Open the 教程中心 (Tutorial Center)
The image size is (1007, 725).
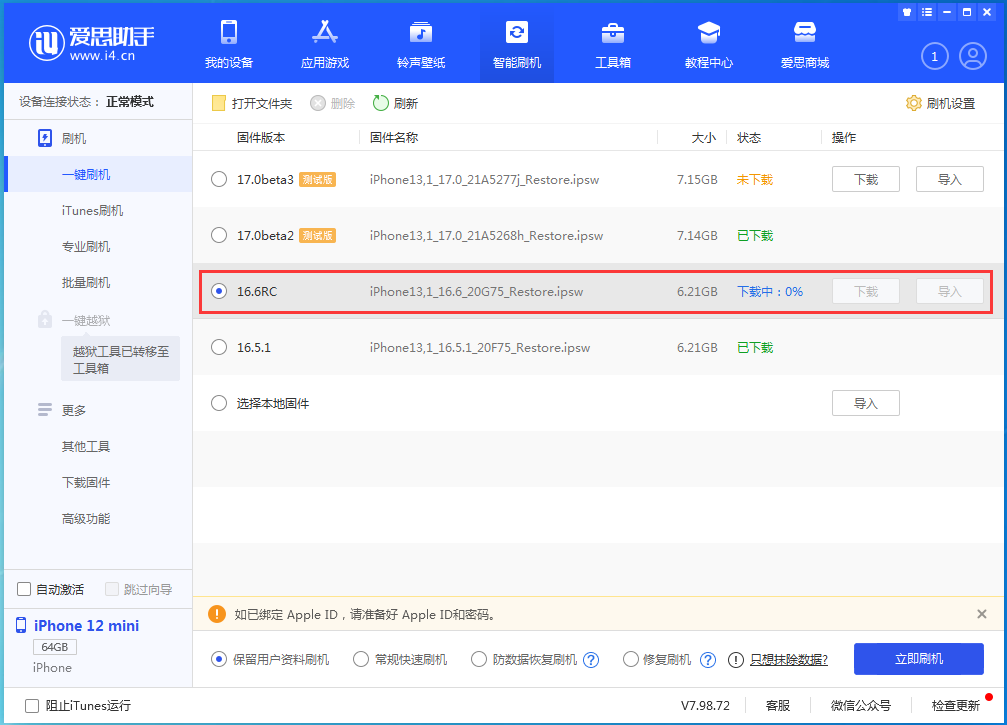coord(709,44)
